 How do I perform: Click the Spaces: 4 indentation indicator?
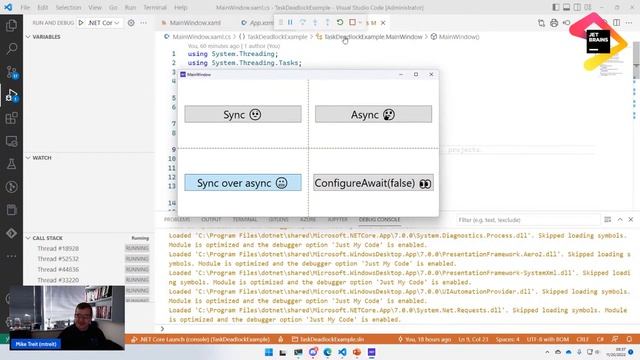tap(507, 339)
